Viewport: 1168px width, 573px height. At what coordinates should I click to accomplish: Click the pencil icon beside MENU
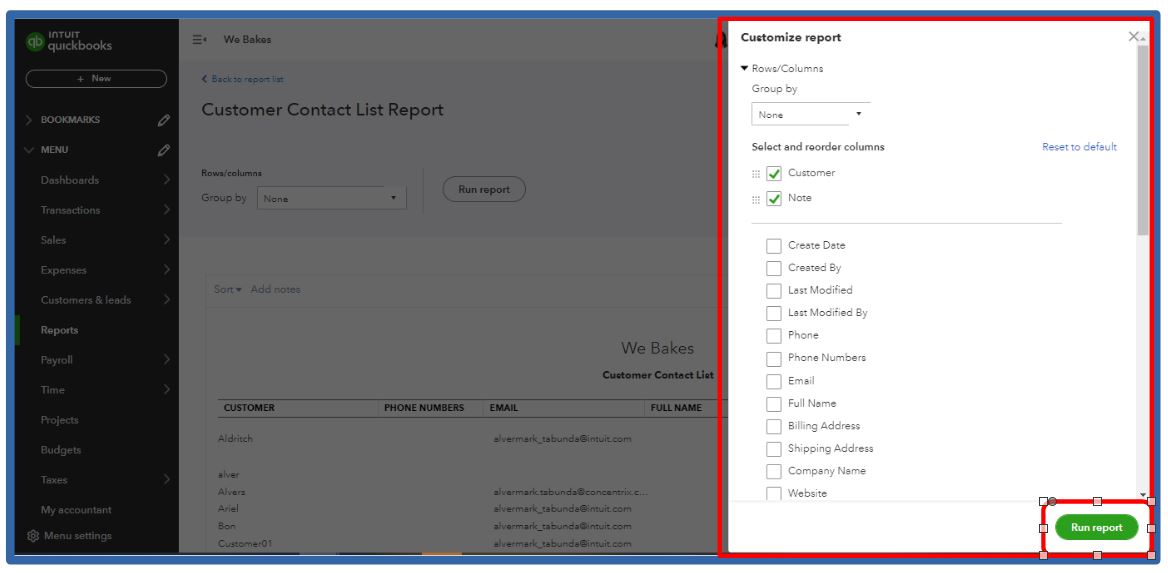pos(164,150)
